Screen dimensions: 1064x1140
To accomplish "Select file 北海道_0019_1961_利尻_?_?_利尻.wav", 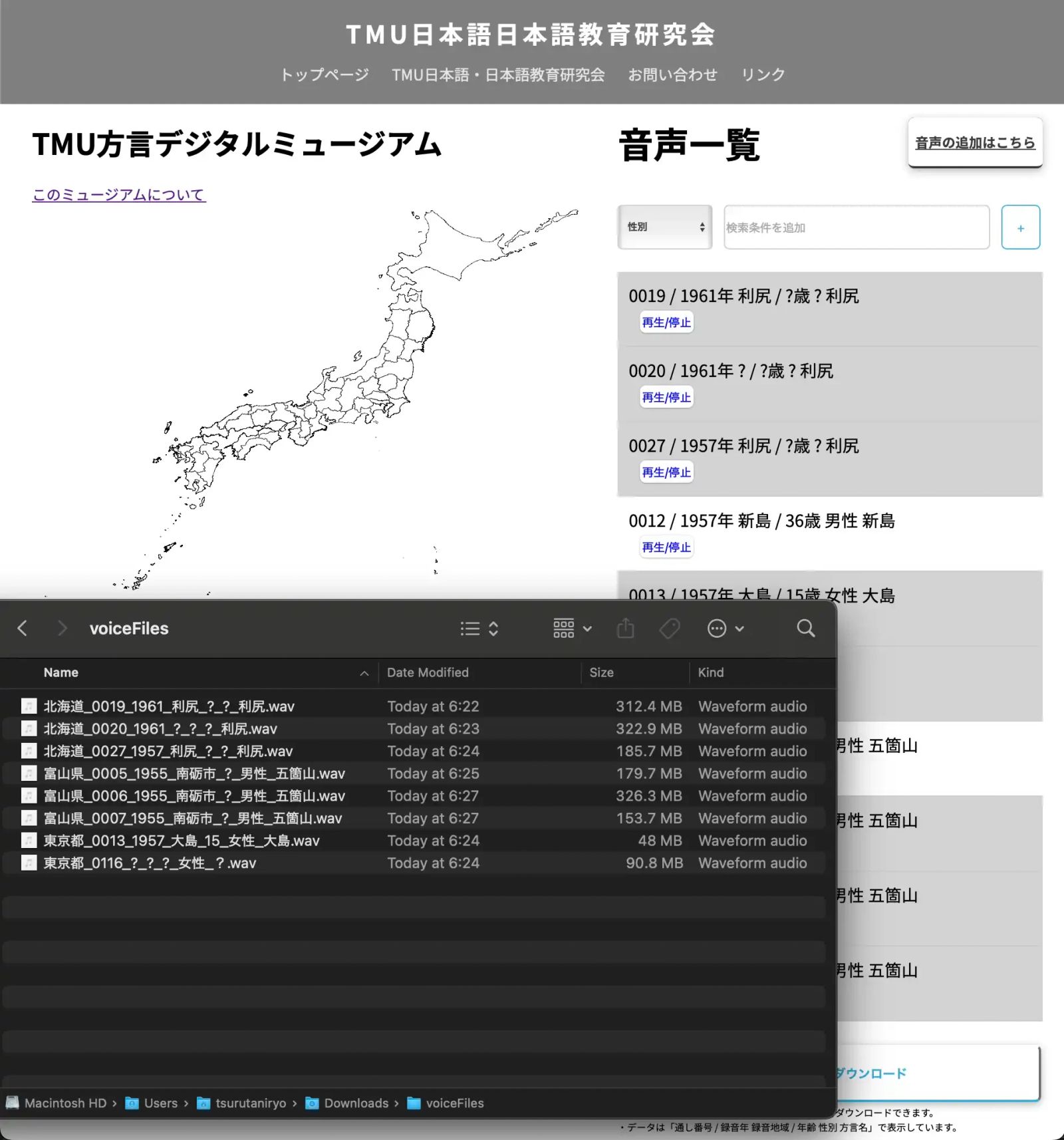I will [x=414, y=706].
